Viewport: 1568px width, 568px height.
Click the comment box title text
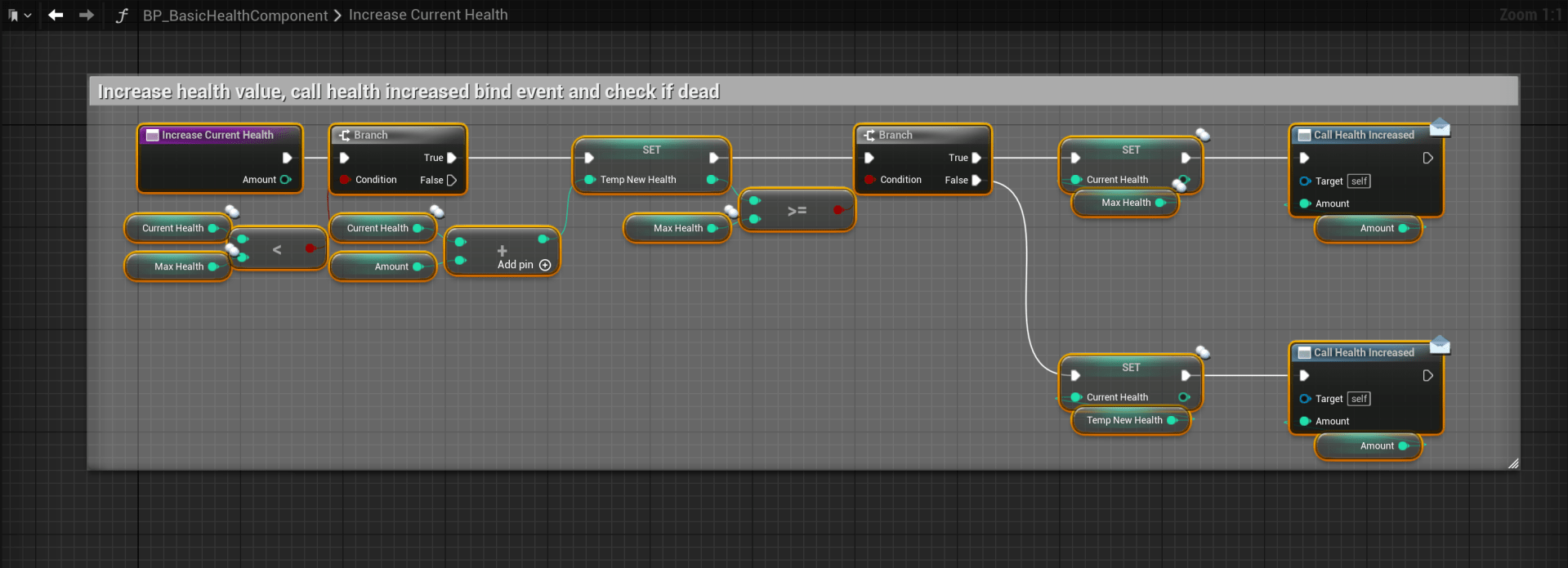pos(409,92)
